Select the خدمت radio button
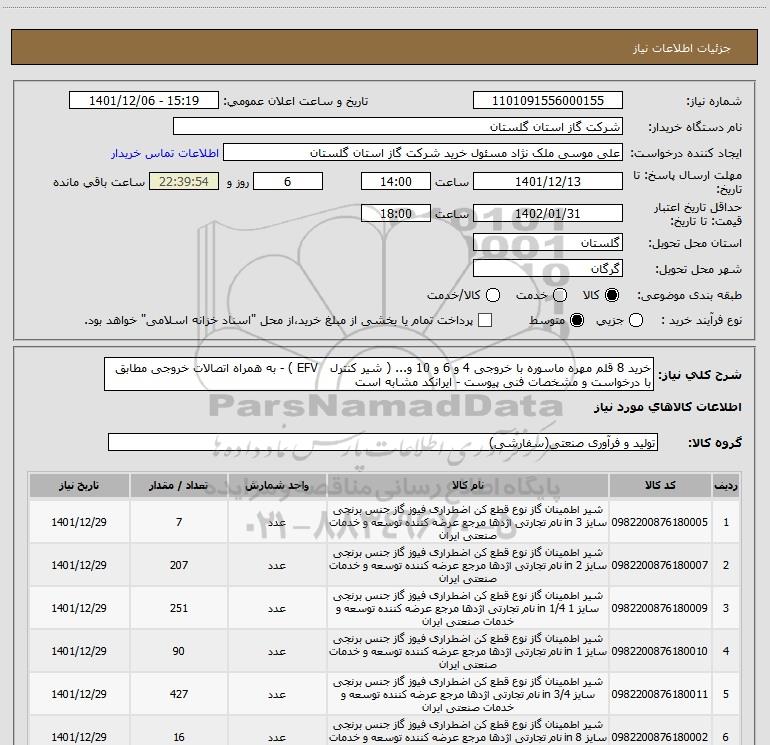 pos(560,295)
